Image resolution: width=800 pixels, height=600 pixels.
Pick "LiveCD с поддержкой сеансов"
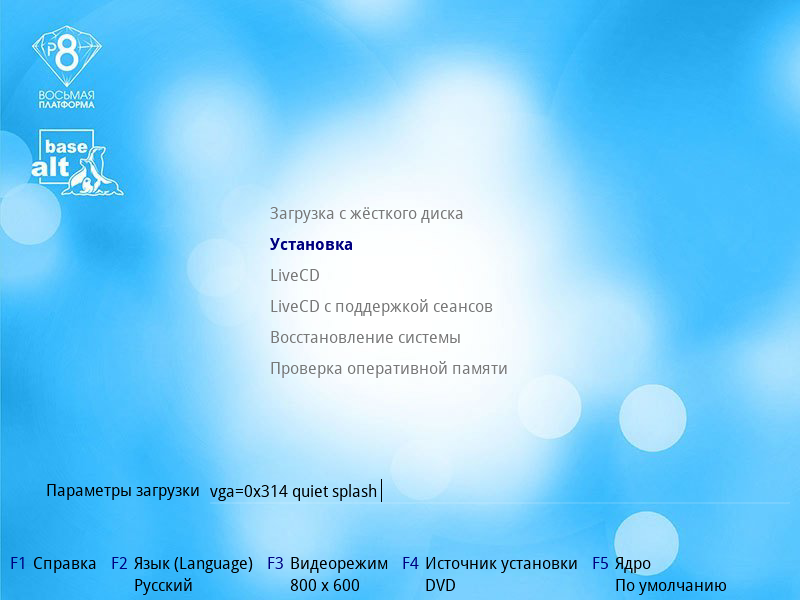pyautogui.click(x=381, y=307)
